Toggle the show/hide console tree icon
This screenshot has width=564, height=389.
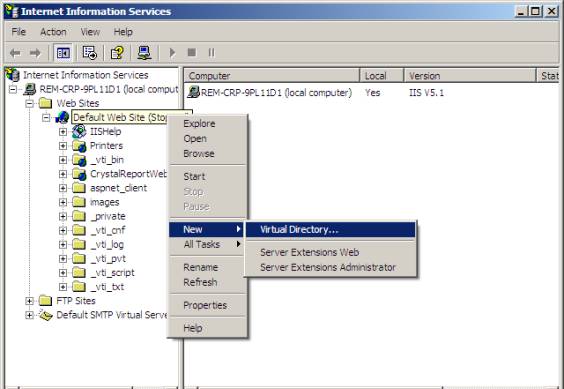point(63,53)
